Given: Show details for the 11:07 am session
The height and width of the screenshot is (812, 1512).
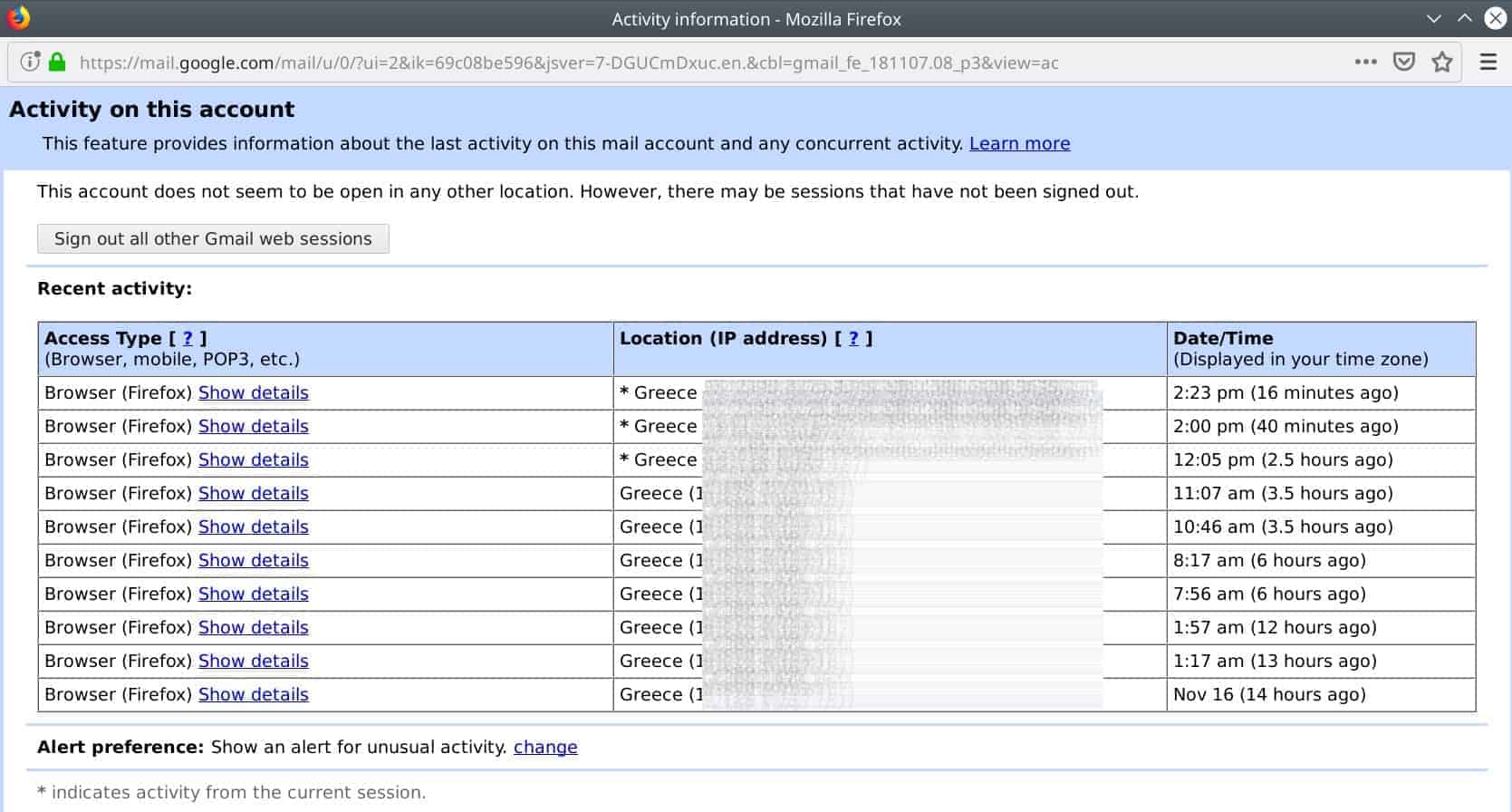Looking at the screenshot, I should pyautogui.click(x=254, y=493).
